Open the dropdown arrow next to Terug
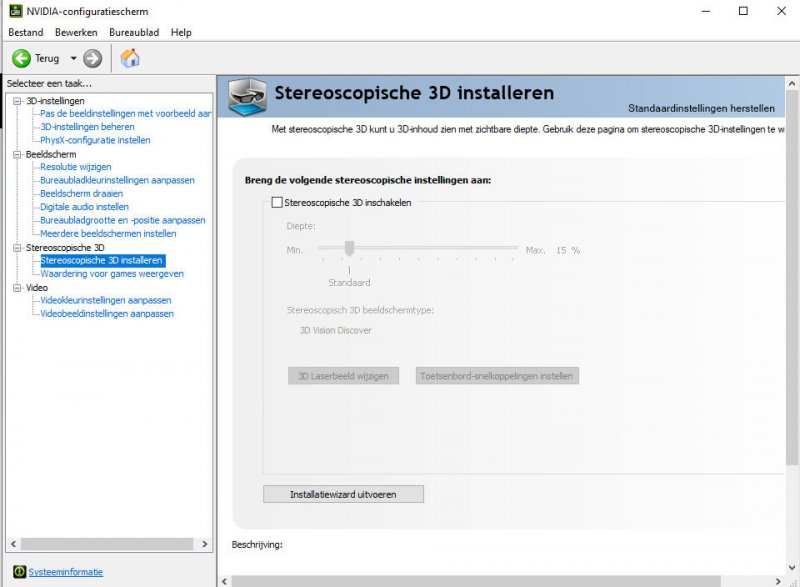 click(x=73, y=59)
